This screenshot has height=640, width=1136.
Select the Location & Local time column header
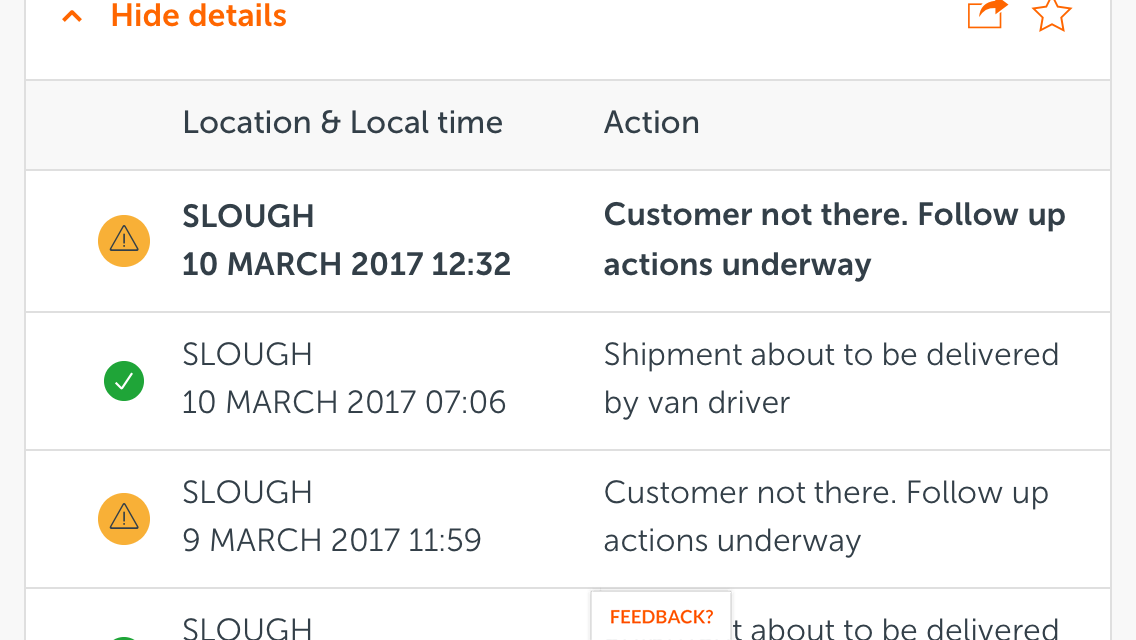(x=342, y=122)
